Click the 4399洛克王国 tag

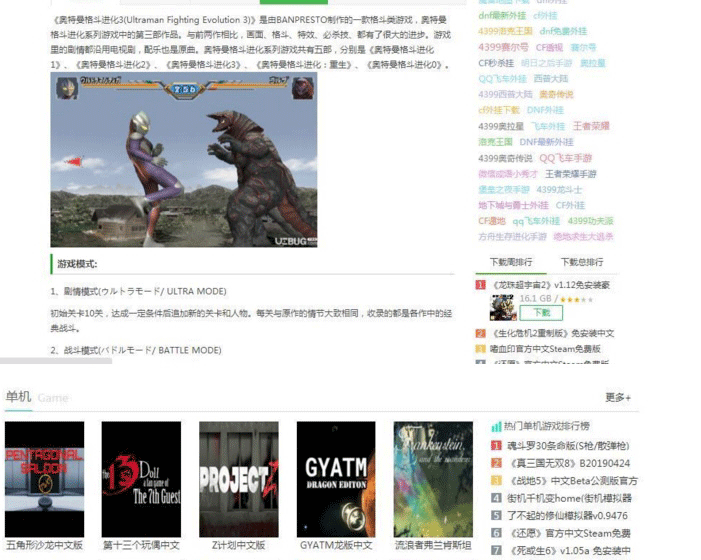(x=505, y=31)
